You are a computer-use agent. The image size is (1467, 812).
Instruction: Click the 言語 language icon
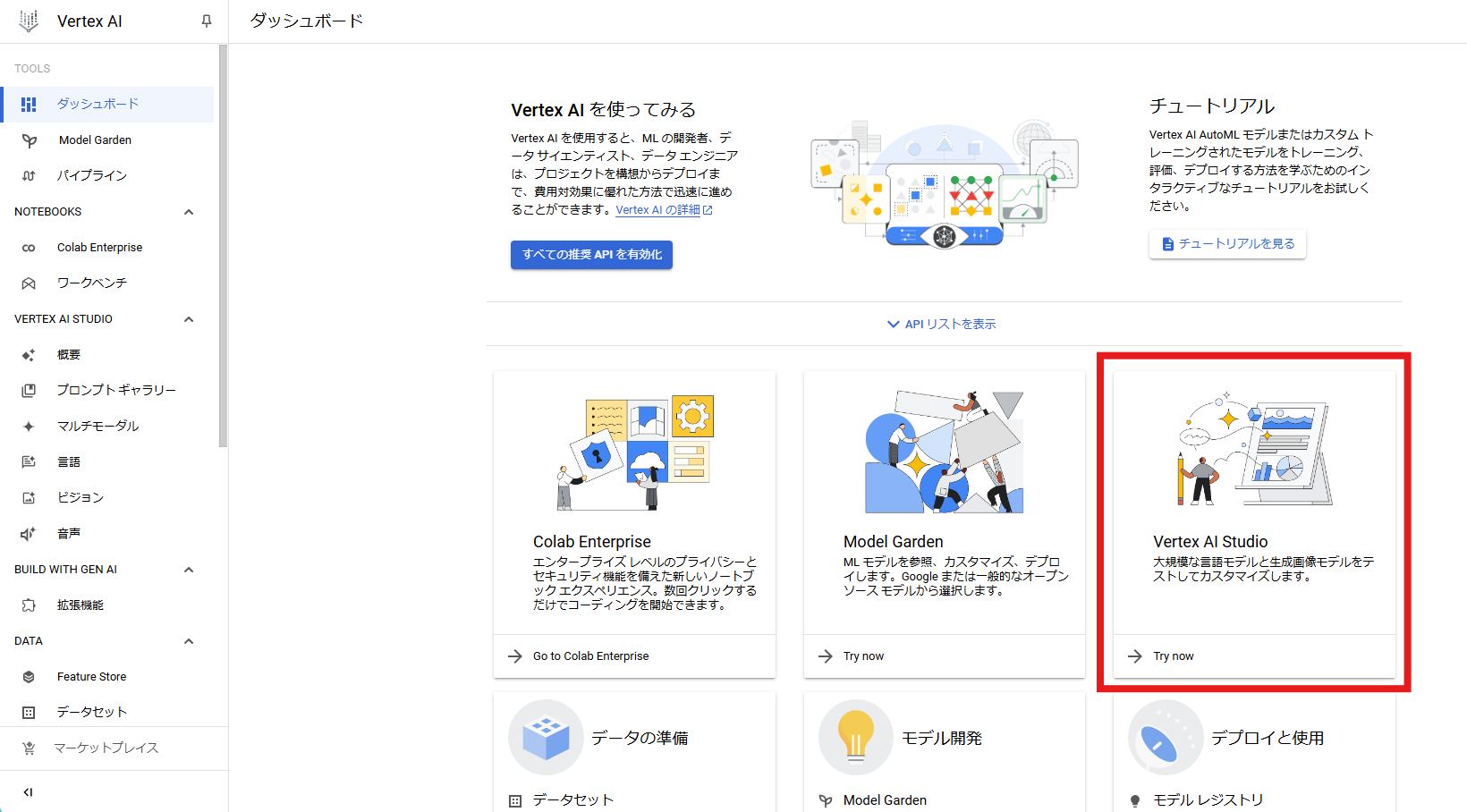[29, 462]
